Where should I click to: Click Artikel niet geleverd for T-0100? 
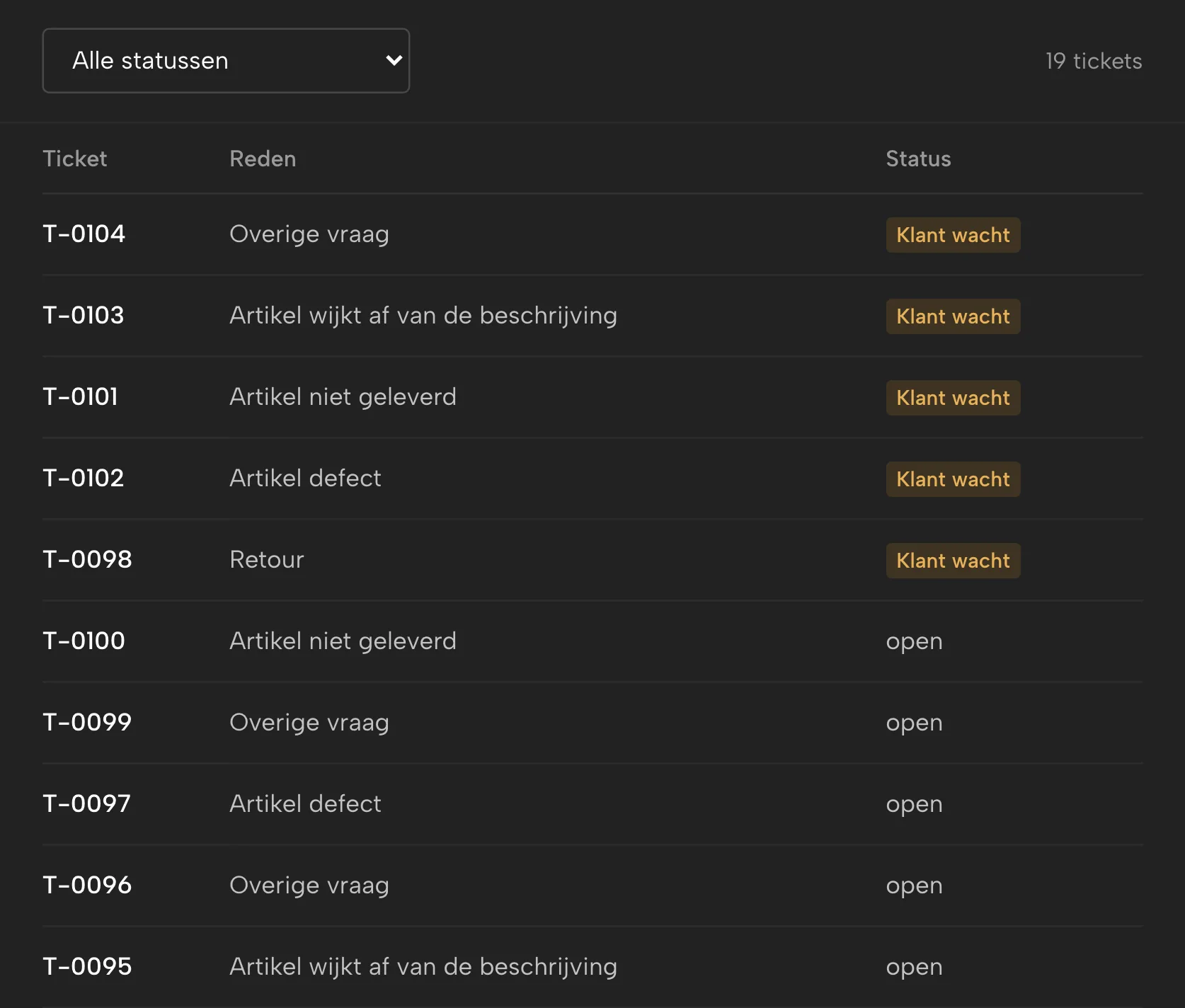pos(343,642)
